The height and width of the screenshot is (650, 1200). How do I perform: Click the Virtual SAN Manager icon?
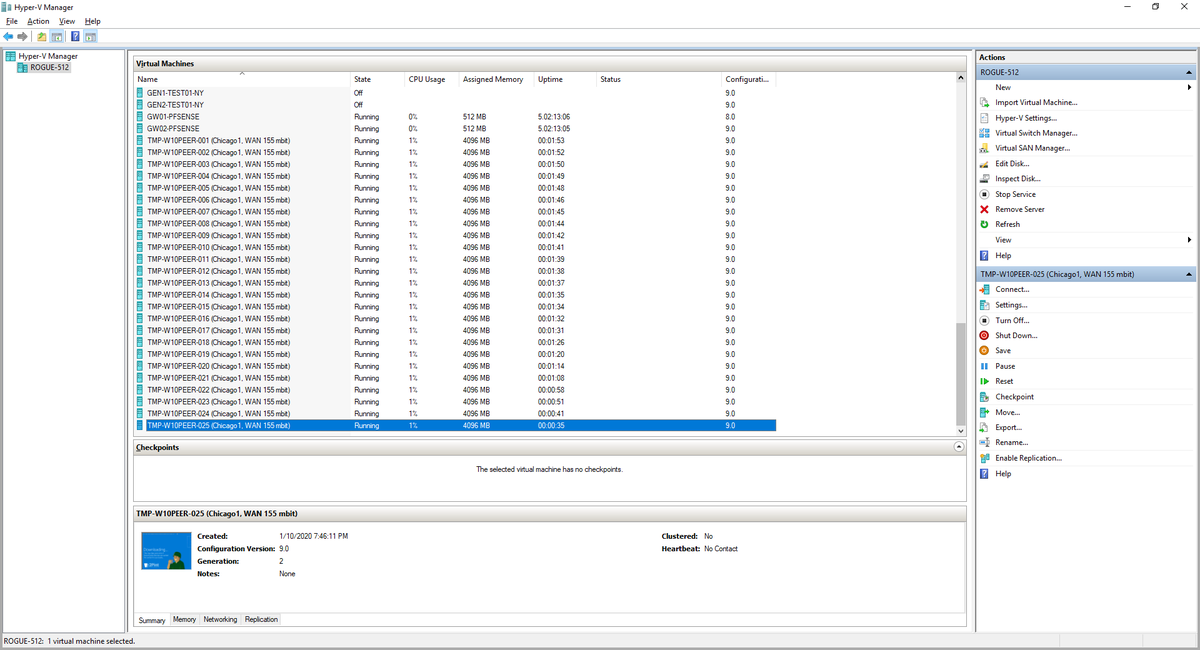coord(984,148)
